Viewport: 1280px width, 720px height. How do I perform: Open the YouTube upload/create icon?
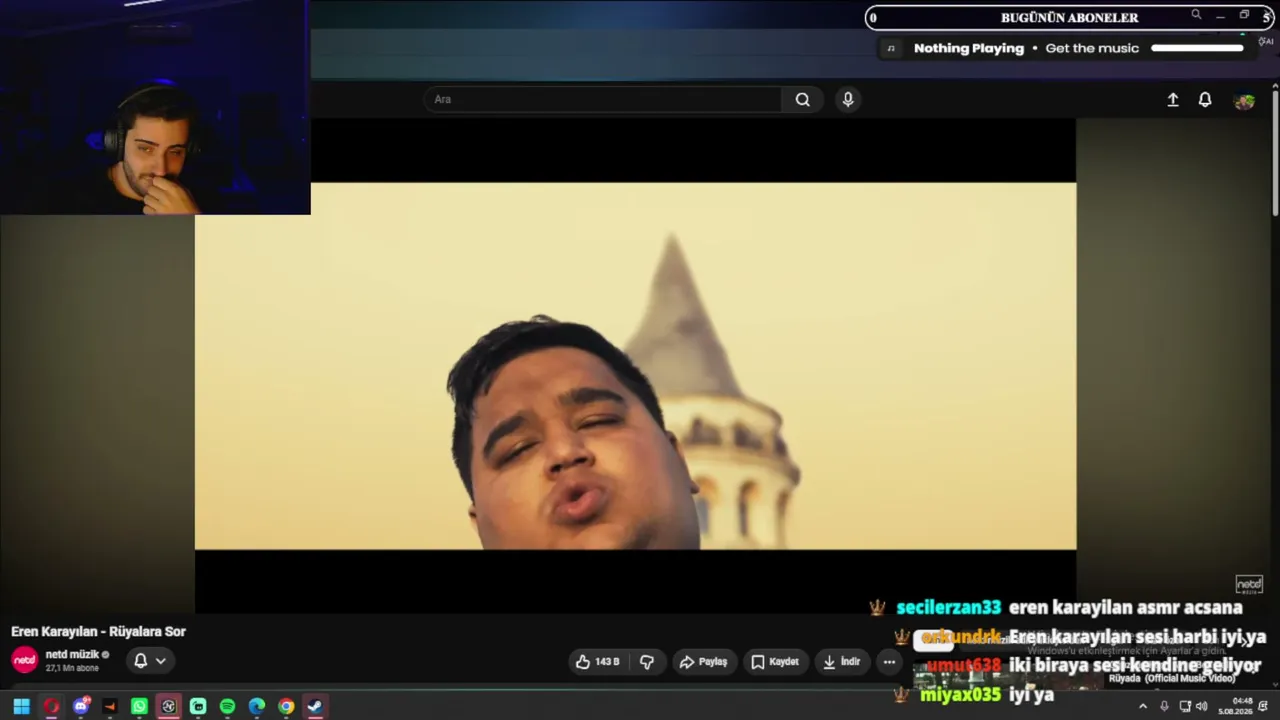tap(1173, 100)
